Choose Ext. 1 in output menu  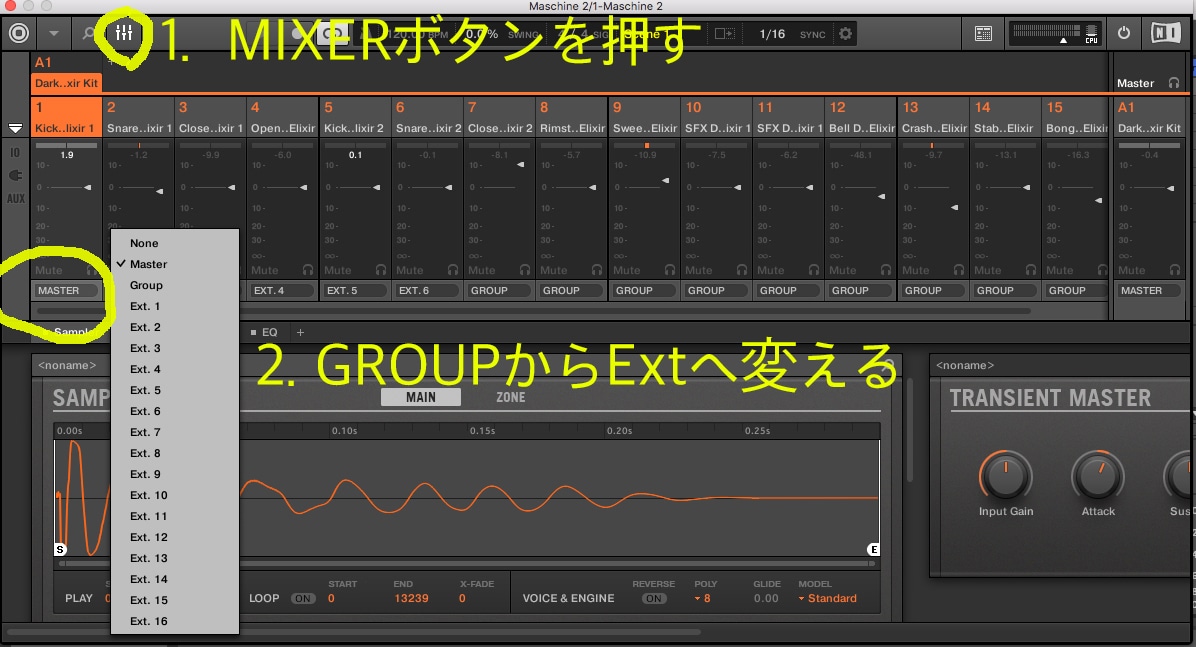[x=175, y=306]
